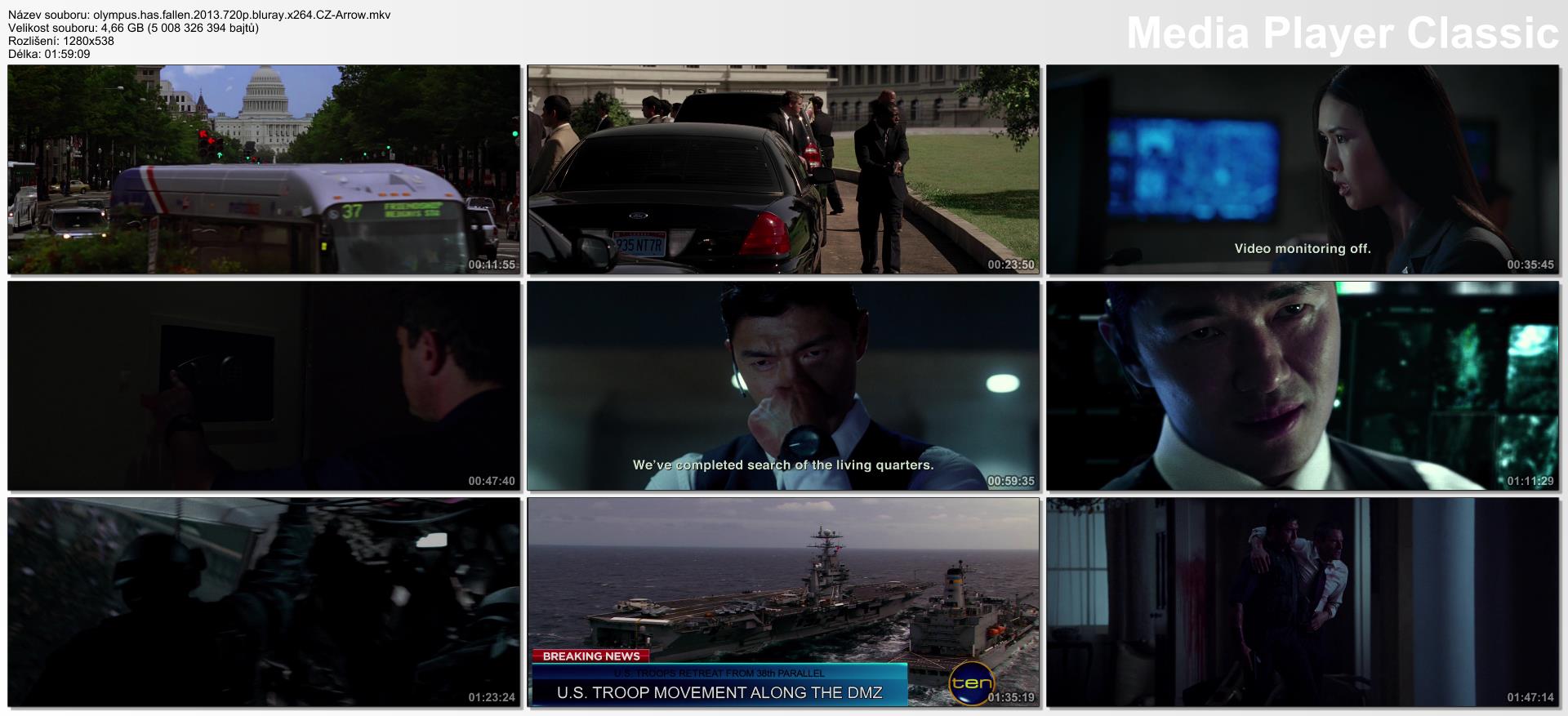Screen dimensions: 1568x716
Task: Click the 'Délka: 01:59:09' duration text
Action: (x=49, y=54)
